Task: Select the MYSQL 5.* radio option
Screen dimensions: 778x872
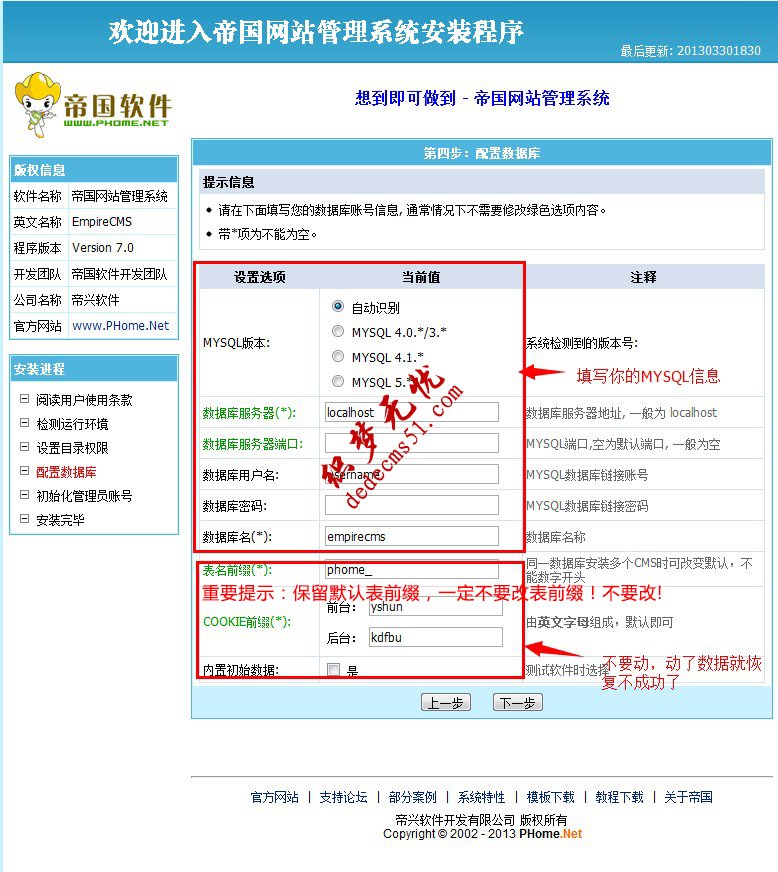Action: pyautogui.click(x=338, y=381)
